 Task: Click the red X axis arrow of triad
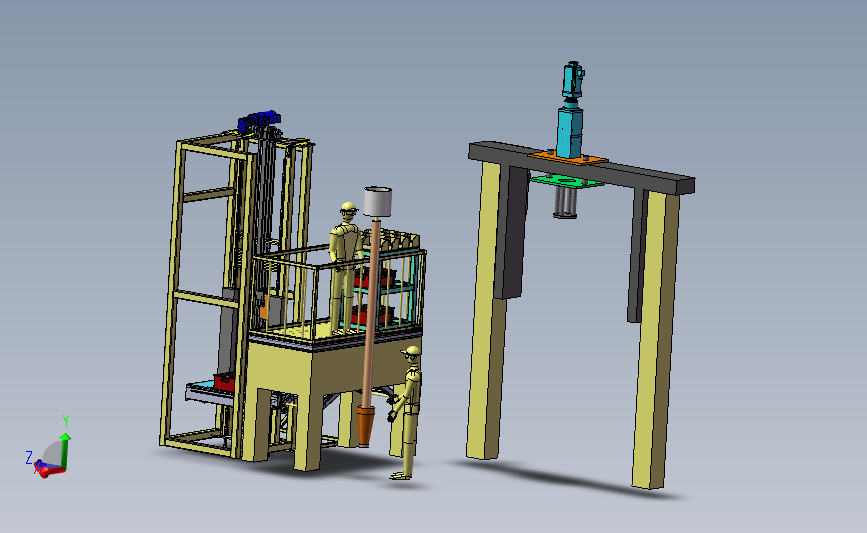point(49,471)
